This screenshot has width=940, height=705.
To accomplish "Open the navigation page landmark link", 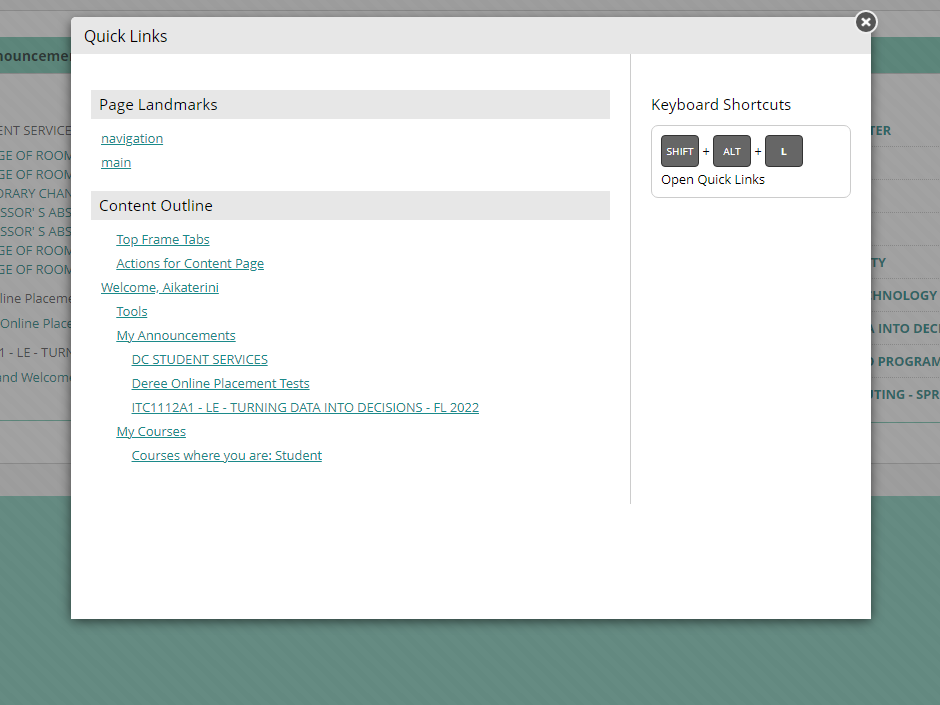I will tap(131, 138).
